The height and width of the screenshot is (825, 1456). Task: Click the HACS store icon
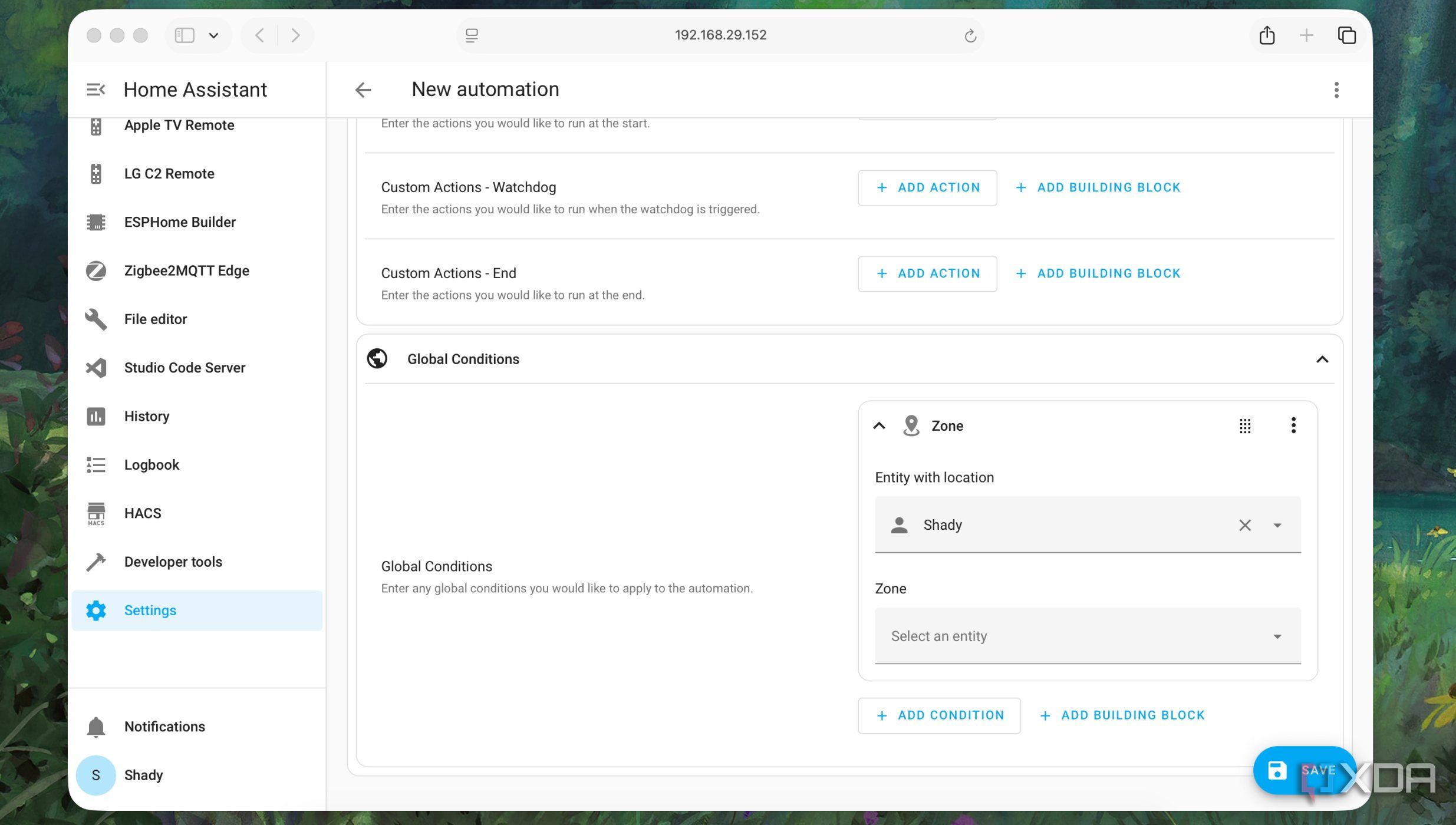pyautogui.click(x=96, y=513)
